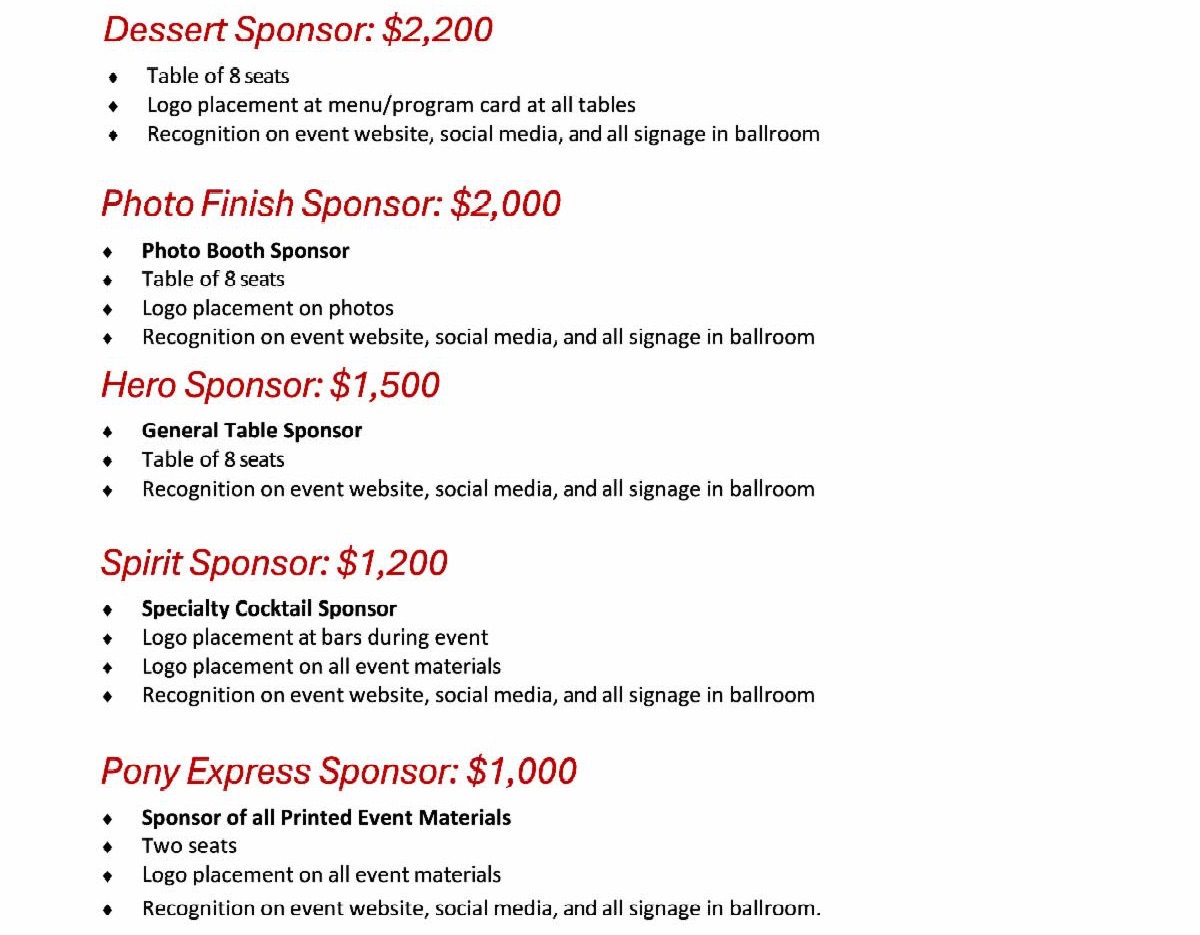Click Logo placement at menu/program card line

click(x=391, y=105)
